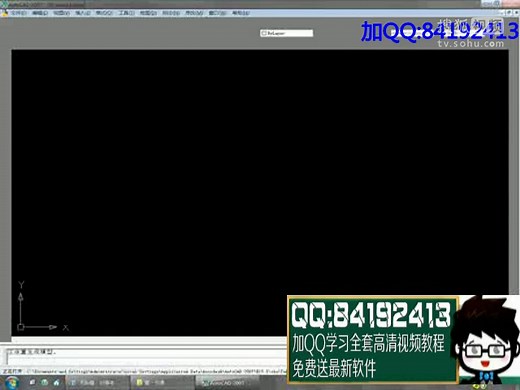Open the 修改(M) Modify menu
This screenshot has height=390, width=520.
click(x=194, y=13)
